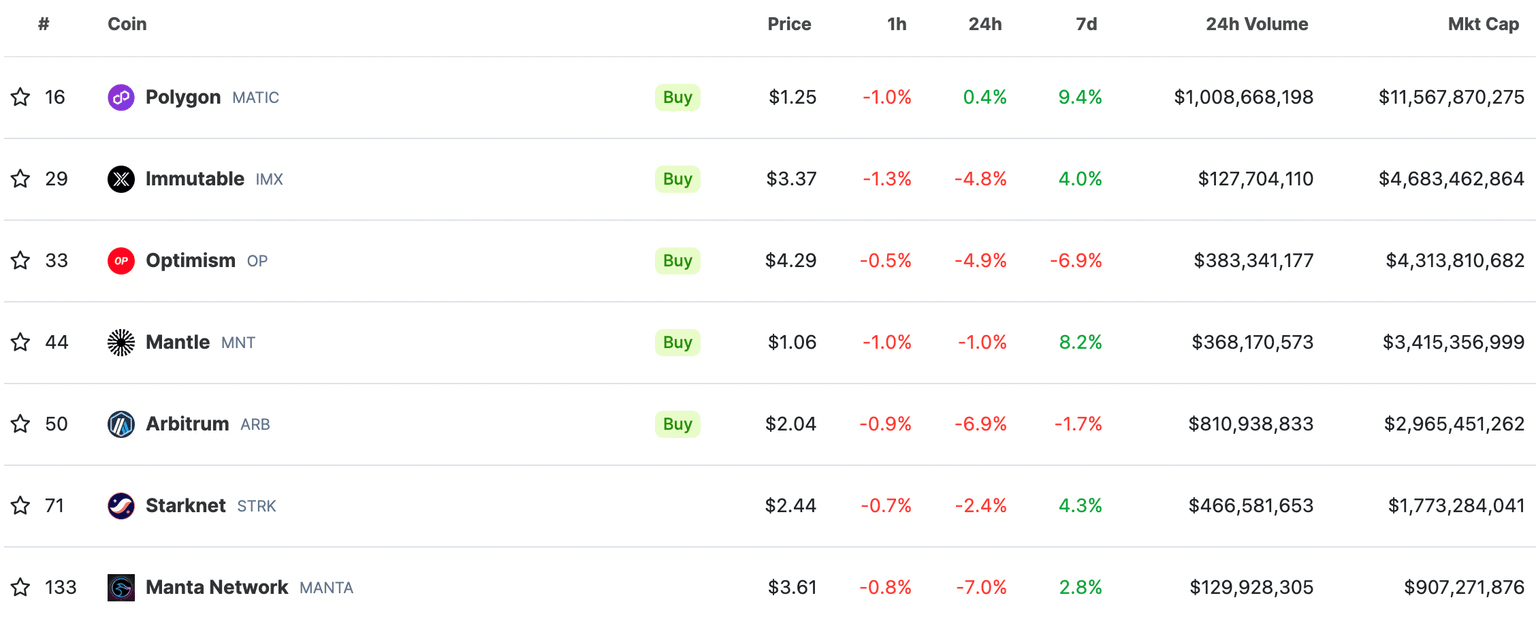Star the Manta Network row

[x=20, y=587]
